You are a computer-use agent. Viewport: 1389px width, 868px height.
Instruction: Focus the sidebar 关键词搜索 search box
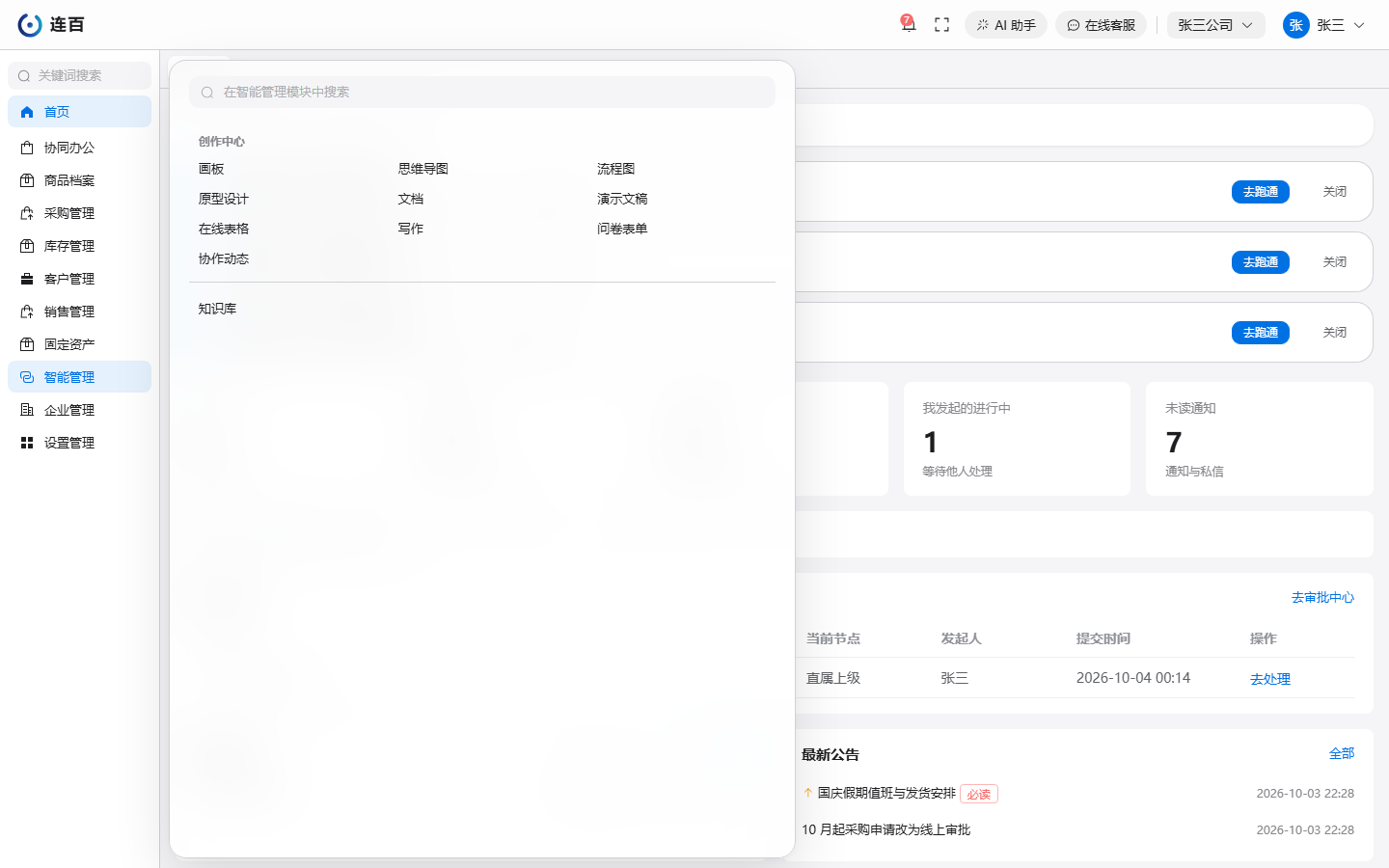[79, 75]
